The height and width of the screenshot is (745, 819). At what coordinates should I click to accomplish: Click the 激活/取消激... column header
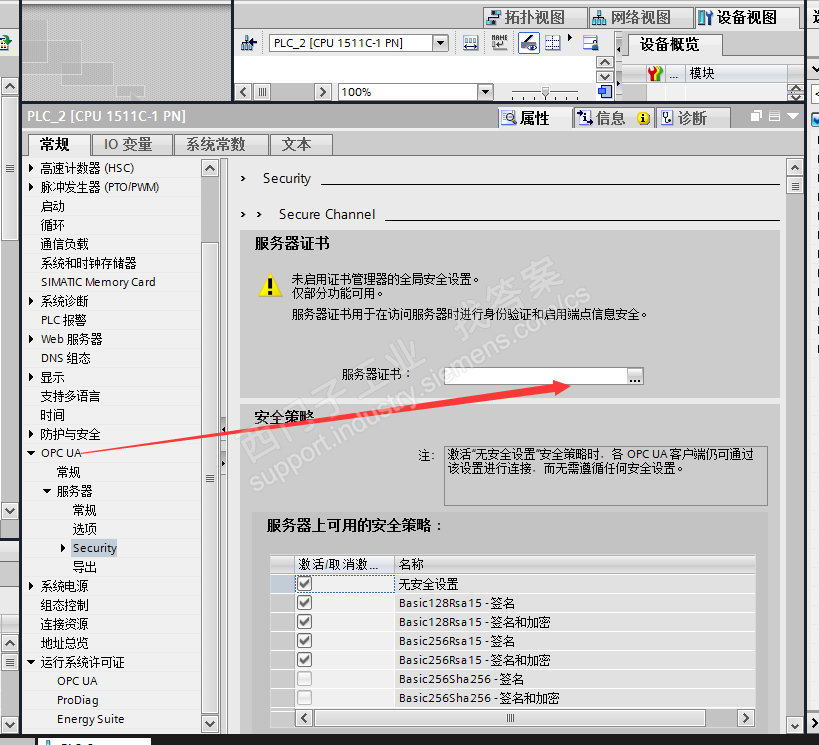coord(345,564)
